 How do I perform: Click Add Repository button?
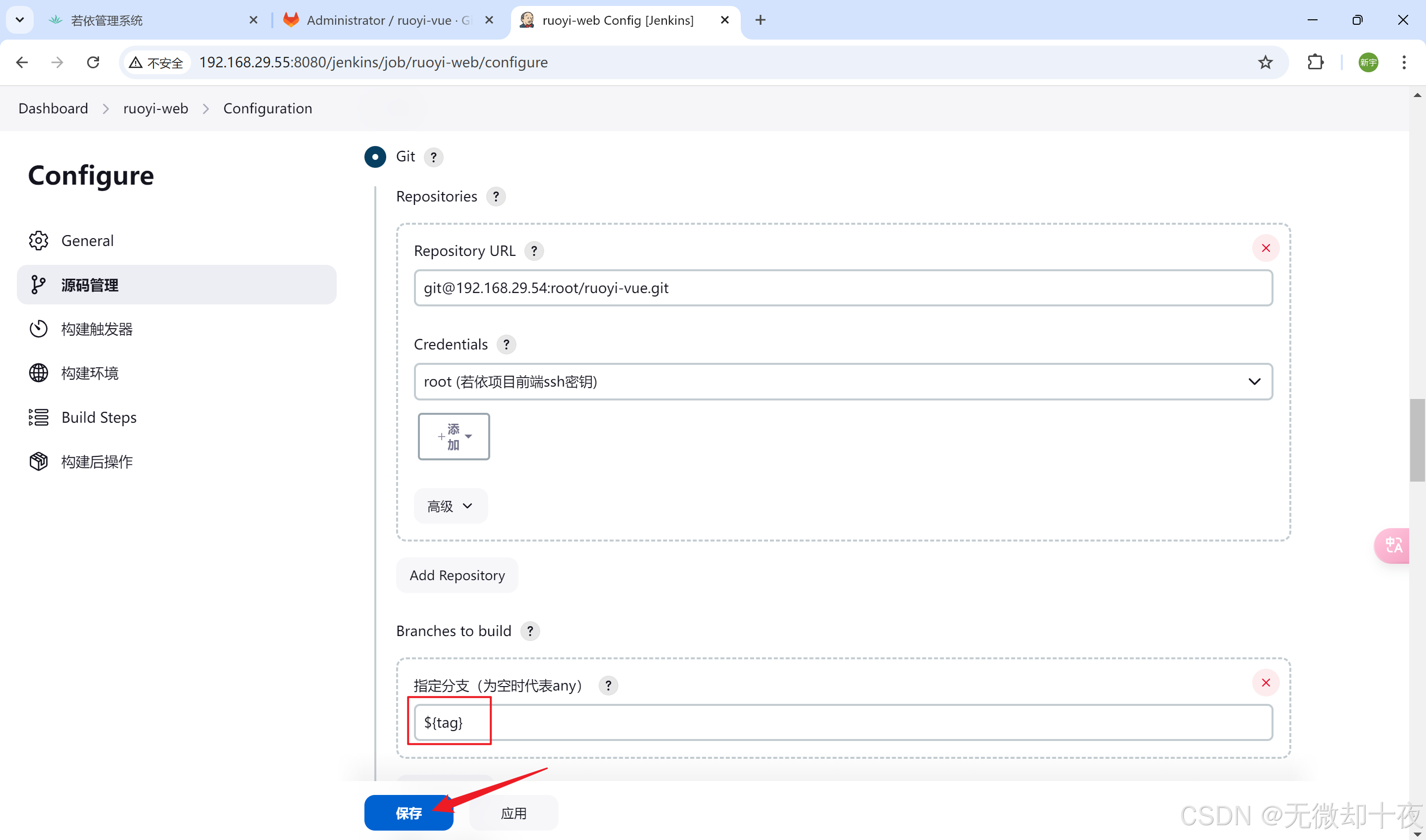tap(457, 575)
